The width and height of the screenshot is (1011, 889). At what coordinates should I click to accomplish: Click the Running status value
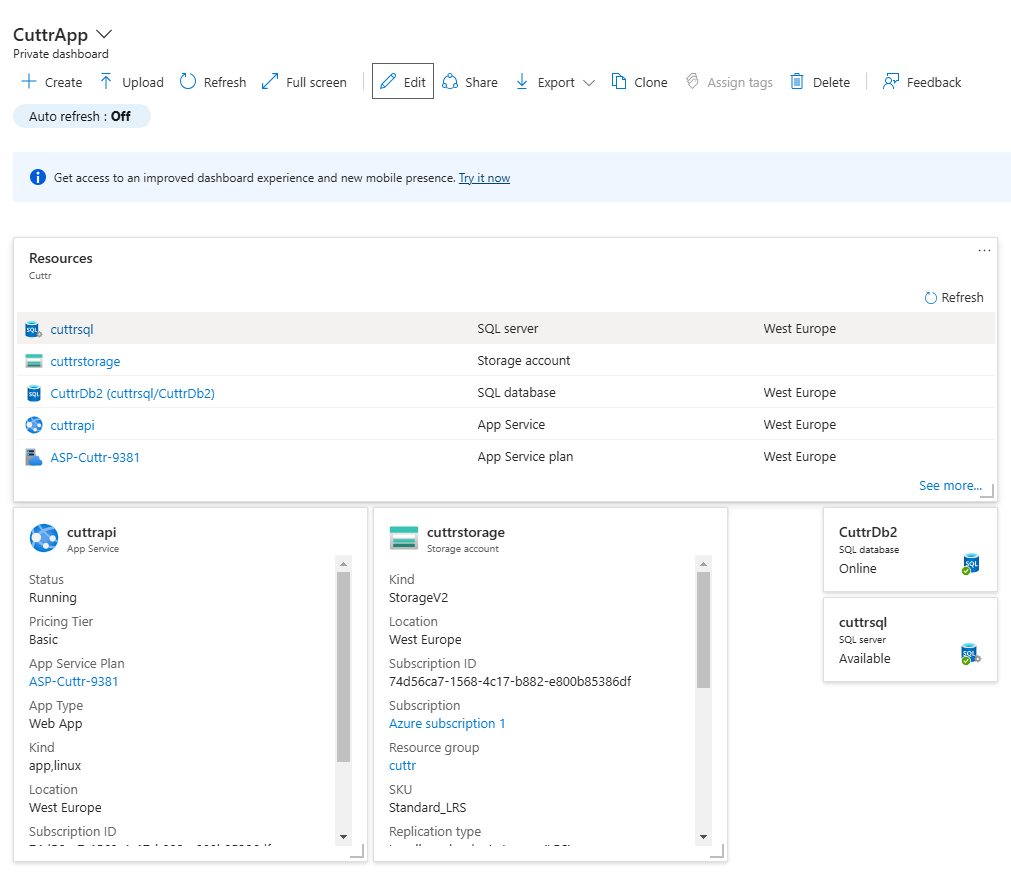(x=53, y=598)
